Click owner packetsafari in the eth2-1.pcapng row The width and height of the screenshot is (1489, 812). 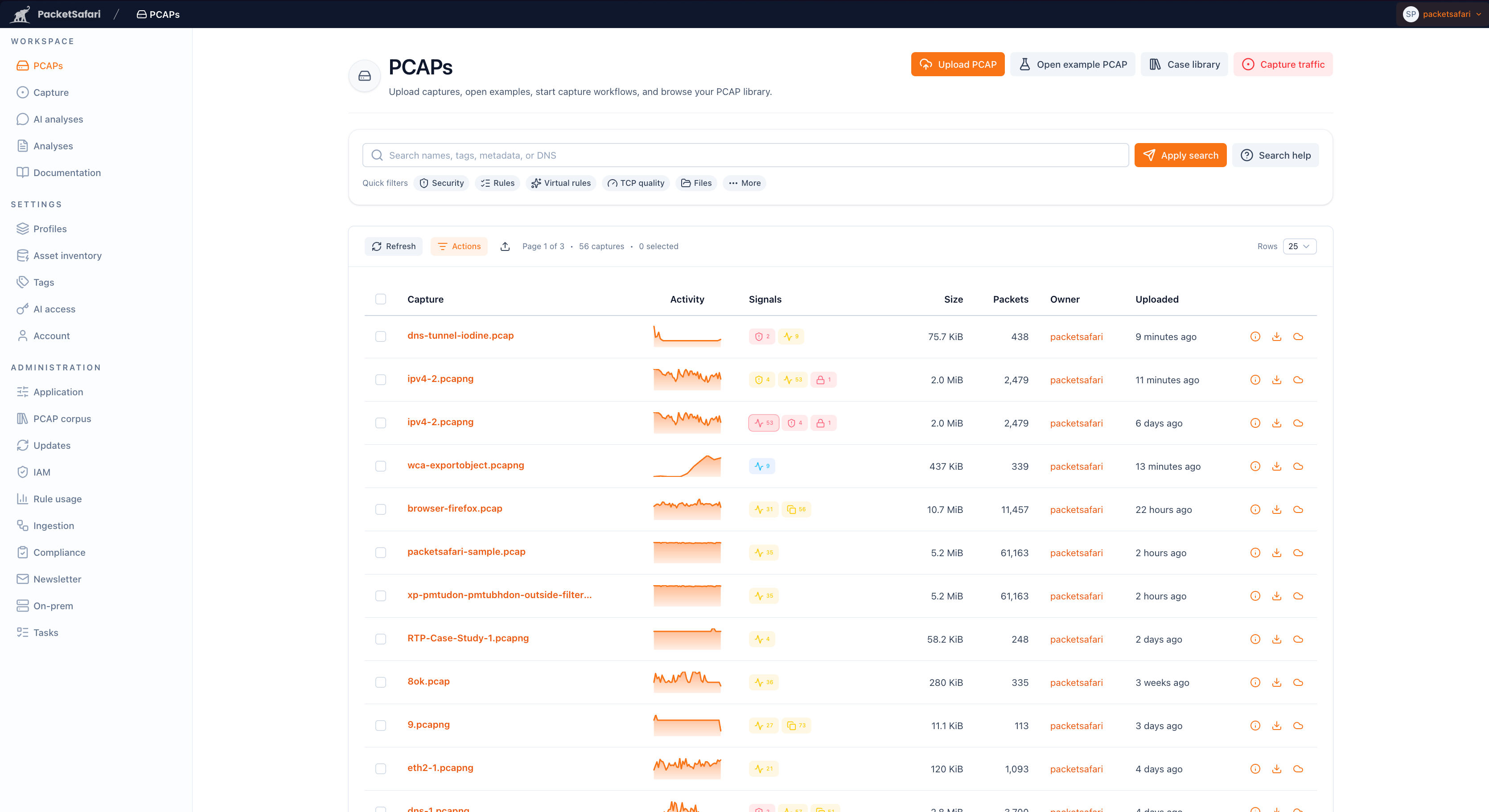coord(1076,769)
